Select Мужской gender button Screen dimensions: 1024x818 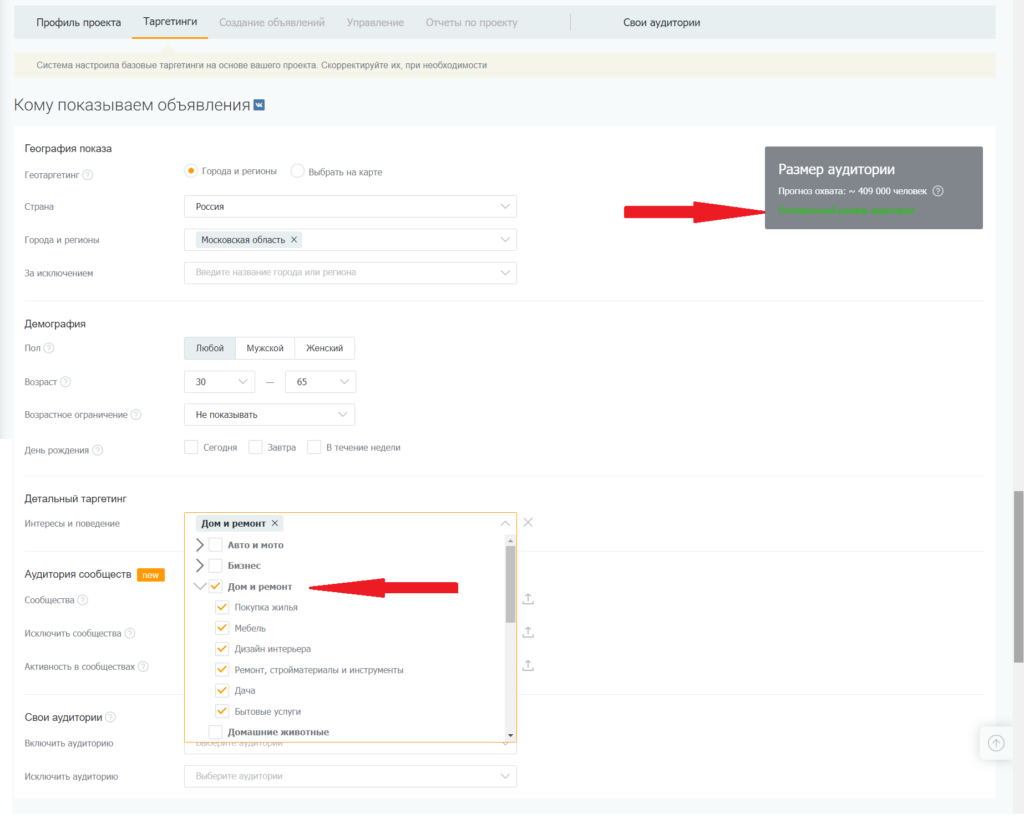point(265,348)
